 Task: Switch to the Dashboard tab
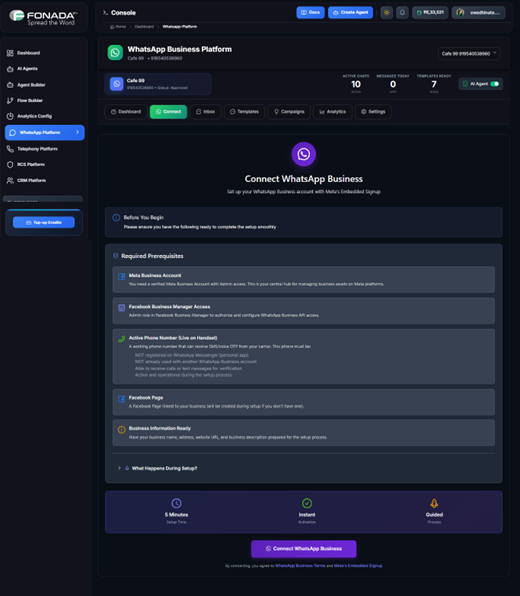pos(125,112)
